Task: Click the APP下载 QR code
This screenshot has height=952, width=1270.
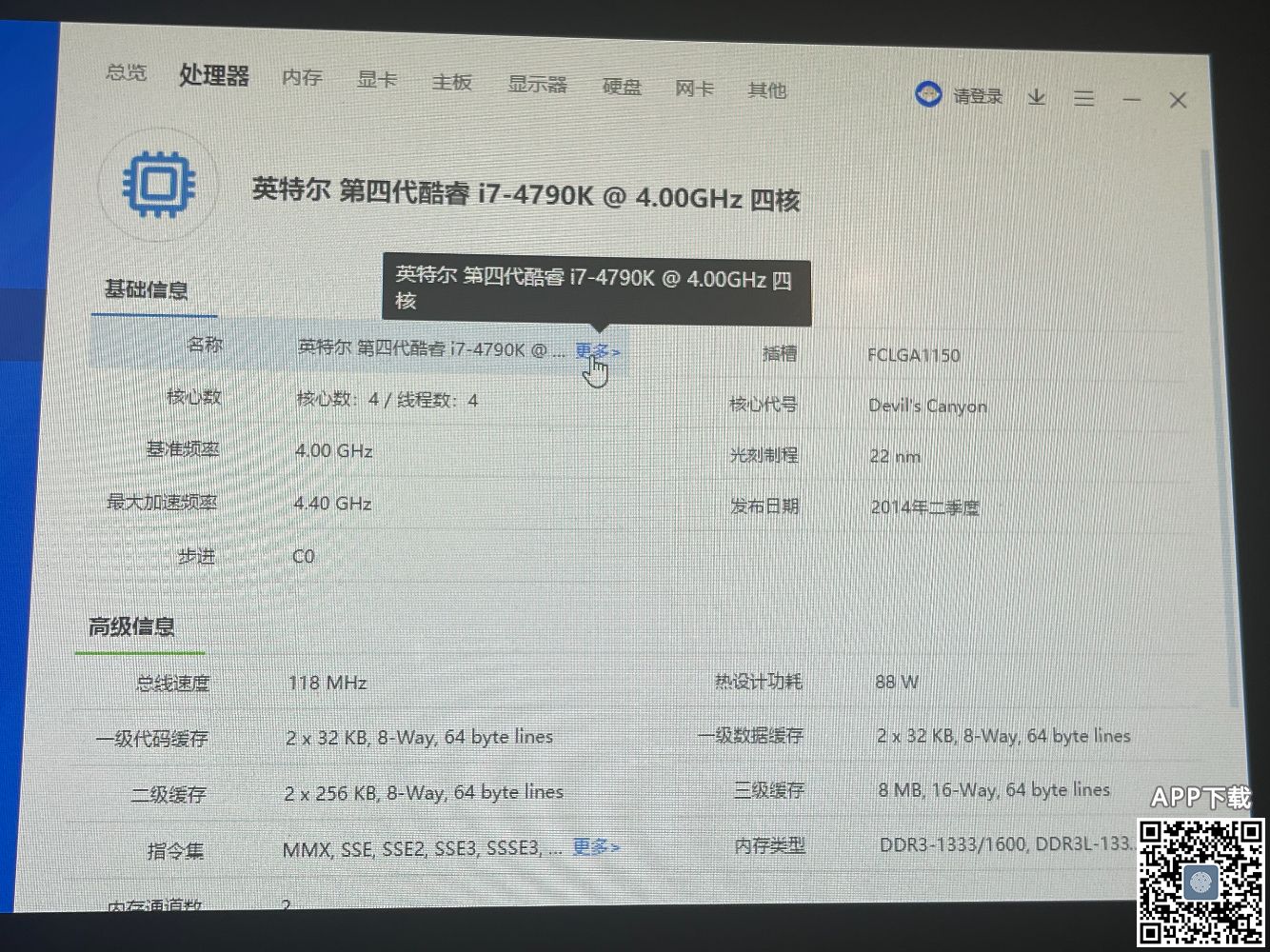Action: [1201, 881]
